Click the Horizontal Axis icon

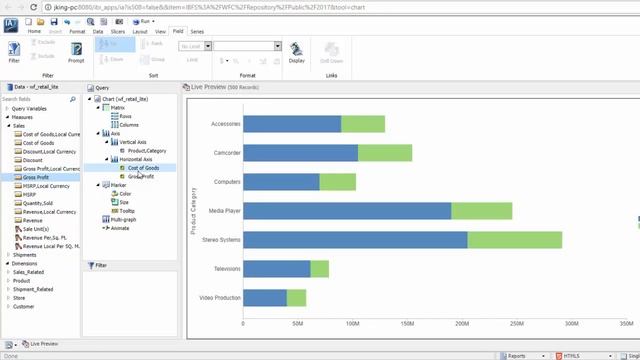tap(115, 159)
